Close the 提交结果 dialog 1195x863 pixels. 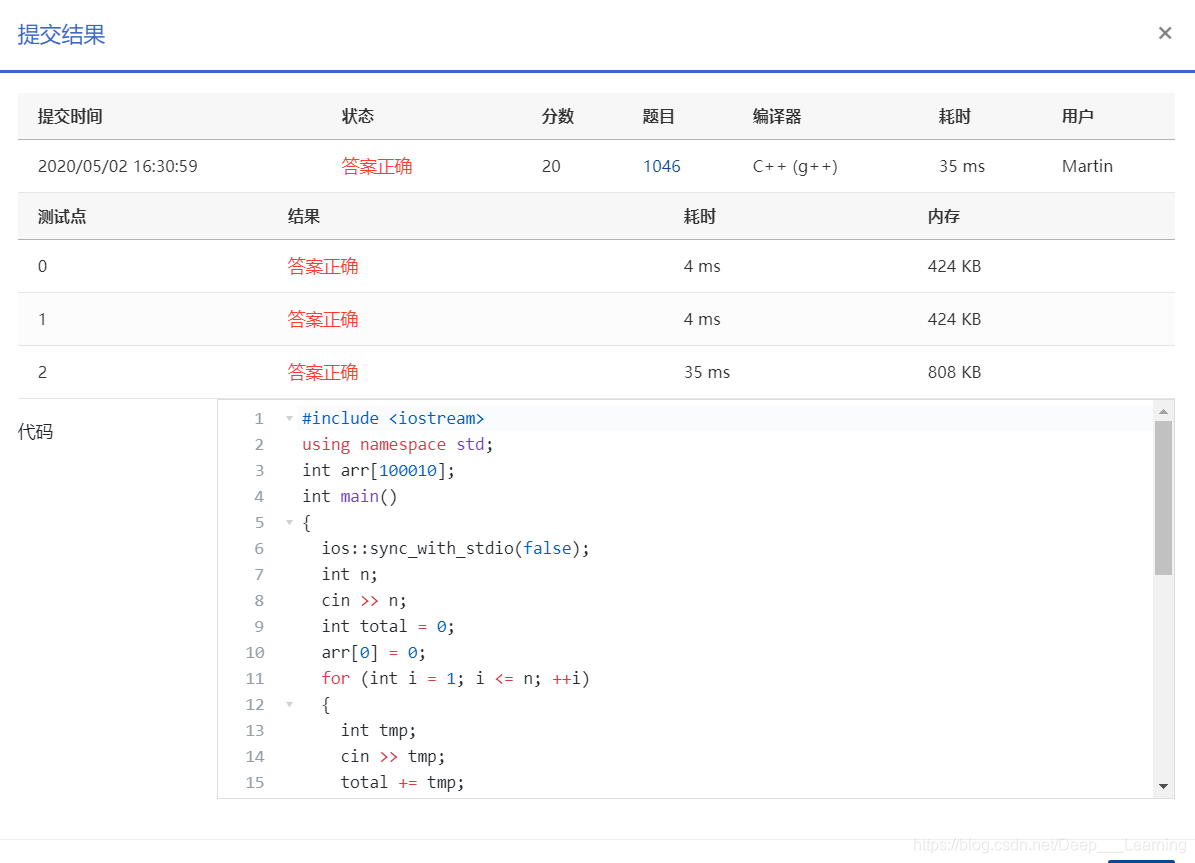pos(1164,32)
